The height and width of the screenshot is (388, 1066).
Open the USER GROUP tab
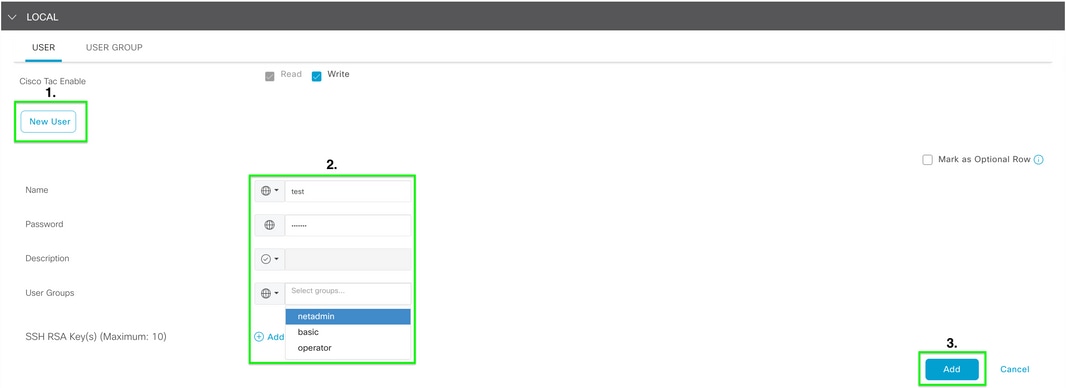click(114, 48)
